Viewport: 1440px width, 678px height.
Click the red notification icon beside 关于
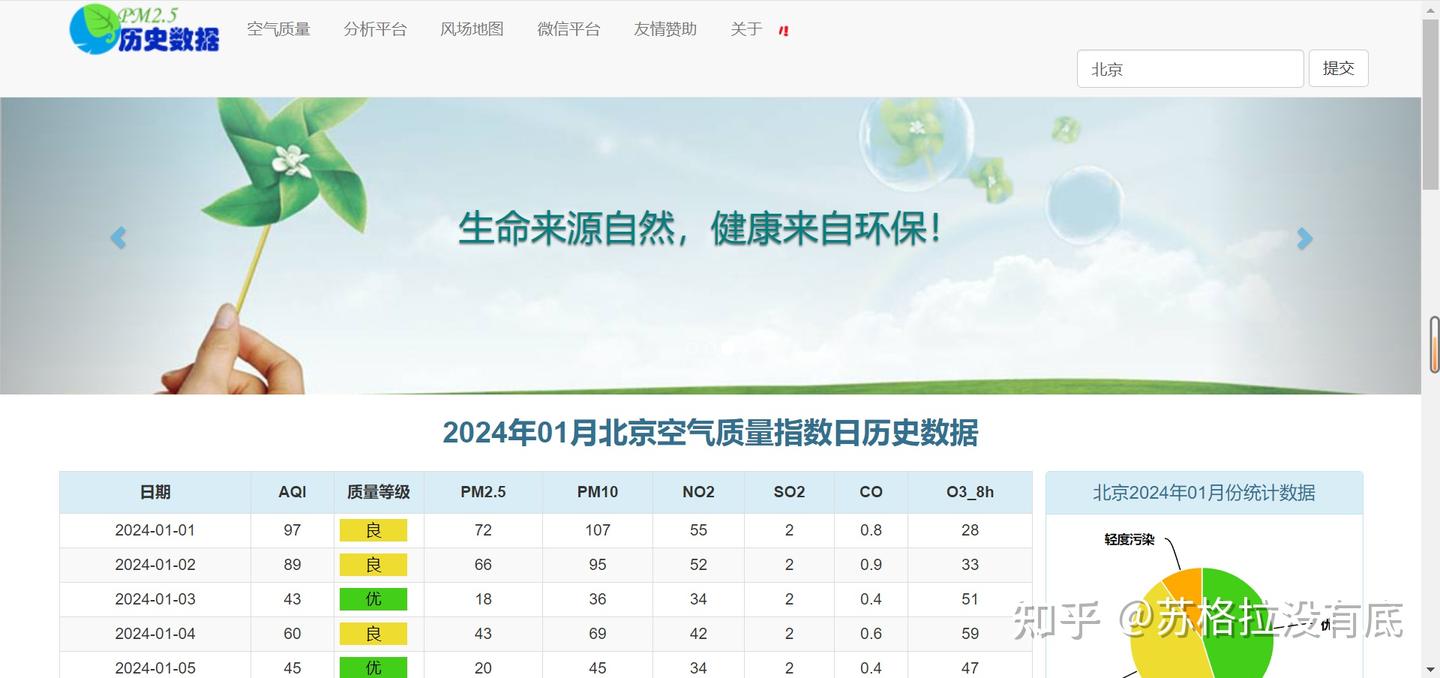tap(784, 30)
